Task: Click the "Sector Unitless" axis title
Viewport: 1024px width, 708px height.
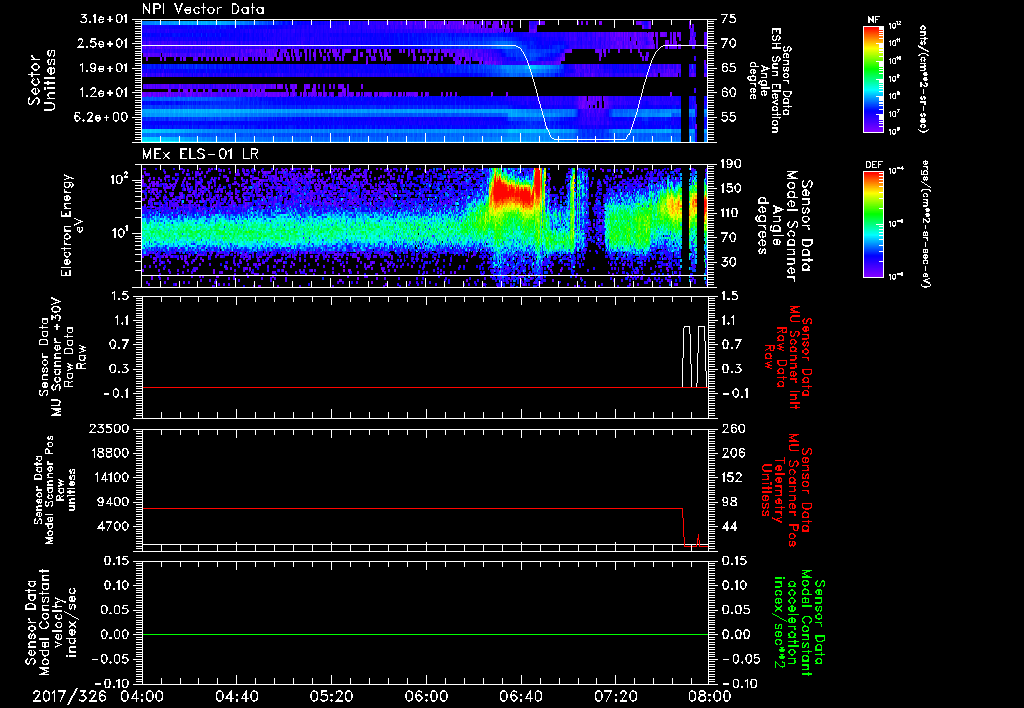Action: click(42, 80)
